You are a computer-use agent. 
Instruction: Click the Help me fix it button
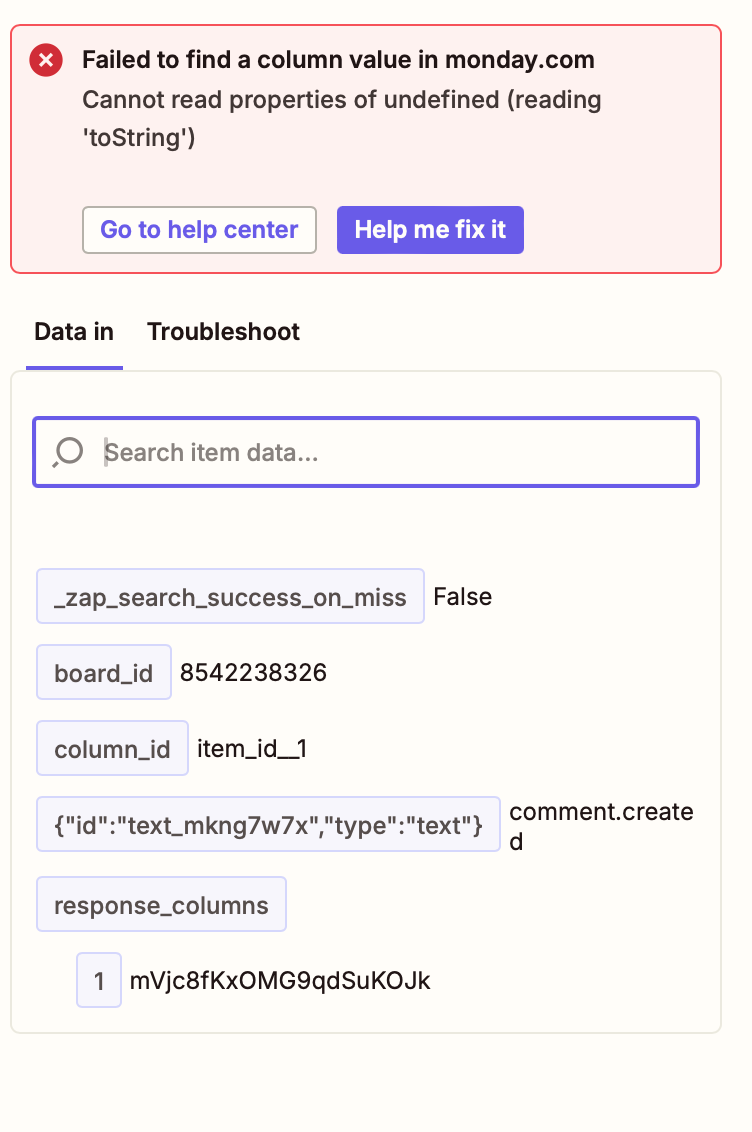(x=430, y=230)
